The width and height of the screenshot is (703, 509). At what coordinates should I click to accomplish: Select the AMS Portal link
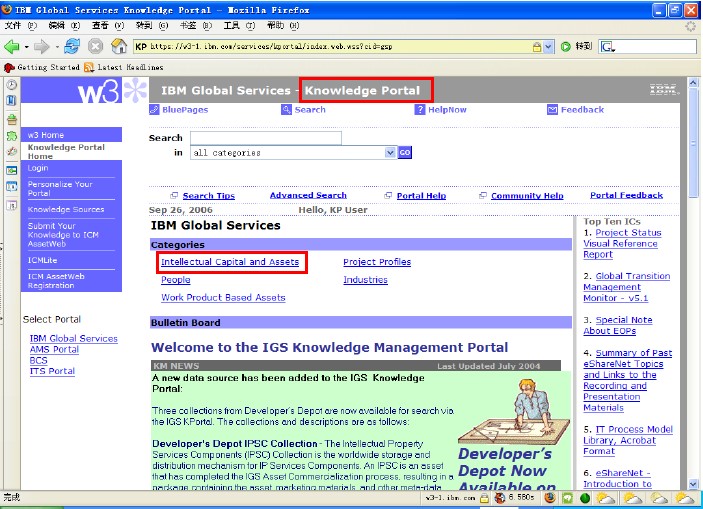[54, 349]
